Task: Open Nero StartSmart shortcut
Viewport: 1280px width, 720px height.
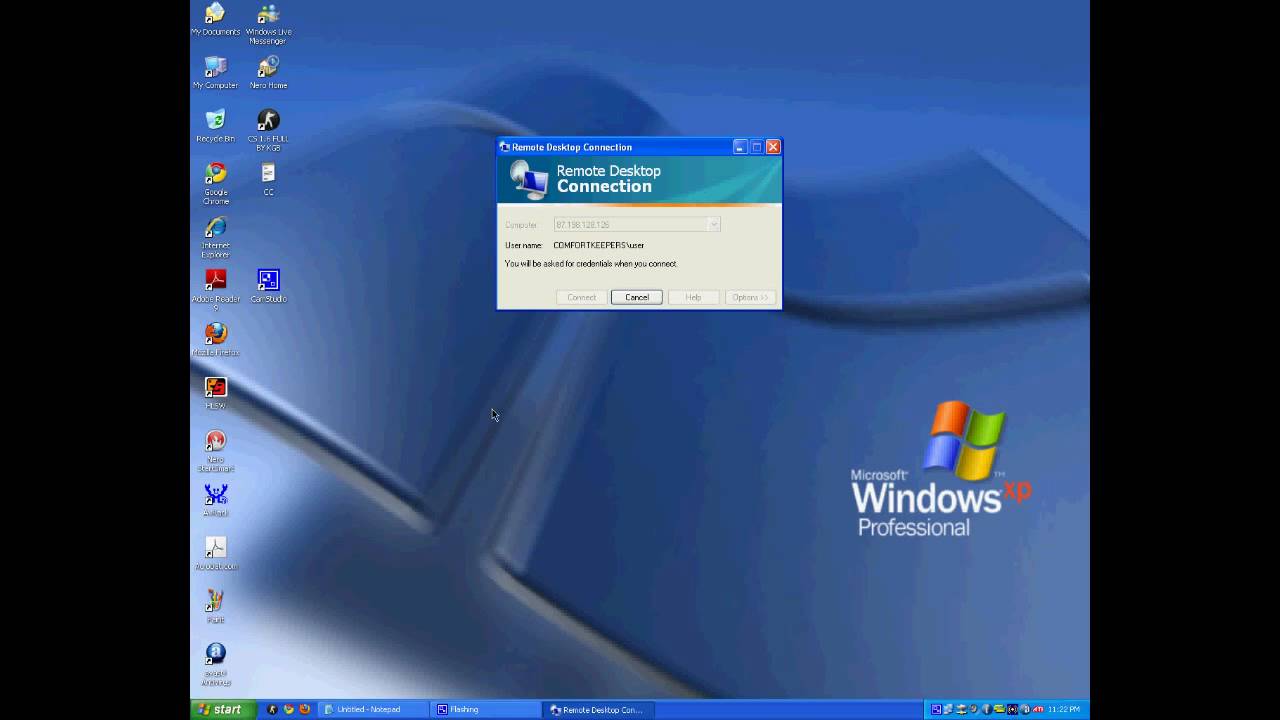Action: [215, 451]
